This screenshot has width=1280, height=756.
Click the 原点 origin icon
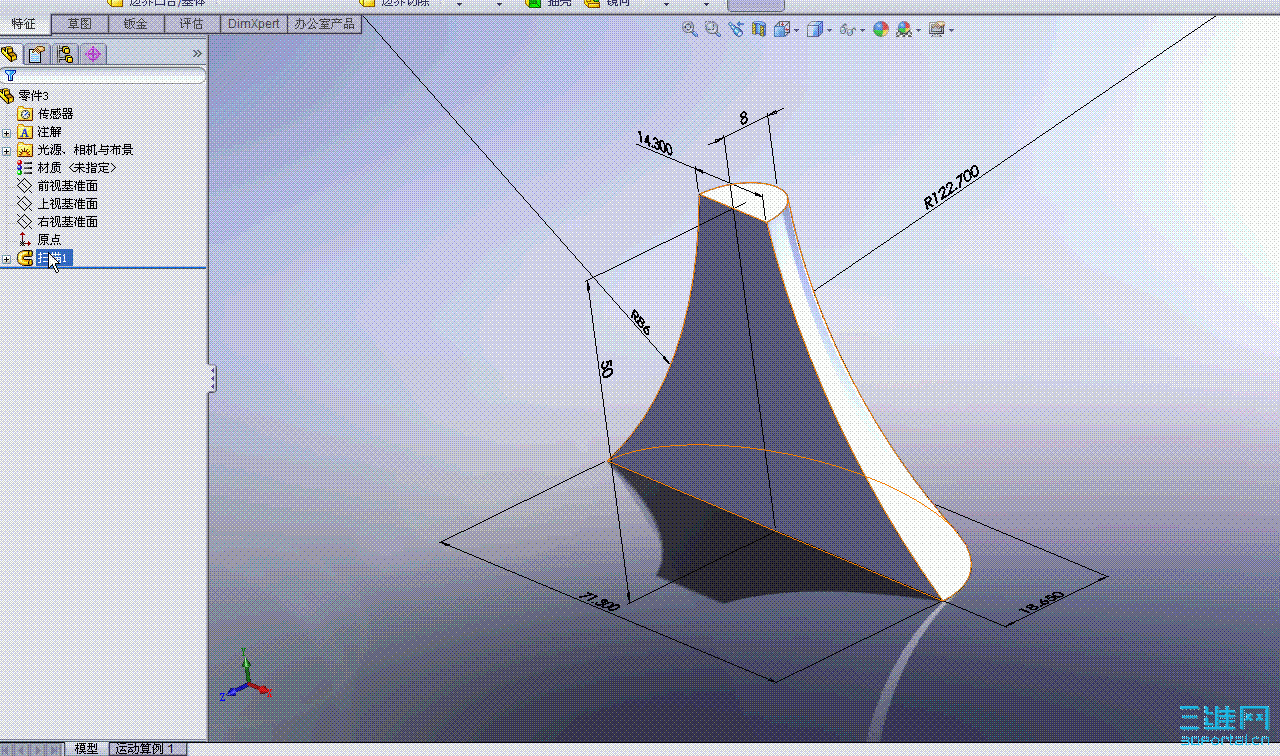tap(26, 240)
